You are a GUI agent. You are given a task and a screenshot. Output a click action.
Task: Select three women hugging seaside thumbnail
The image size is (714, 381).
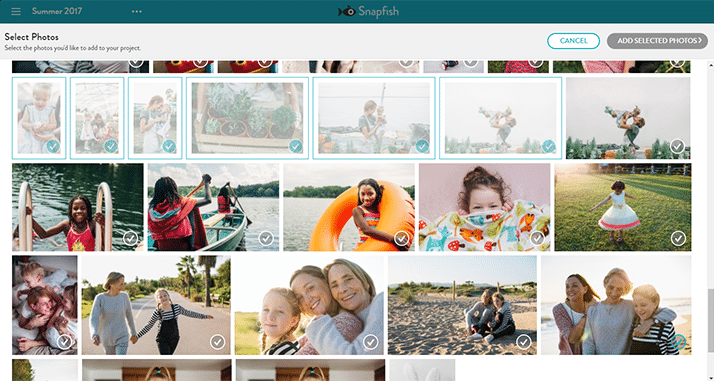(x=616, y=305)
